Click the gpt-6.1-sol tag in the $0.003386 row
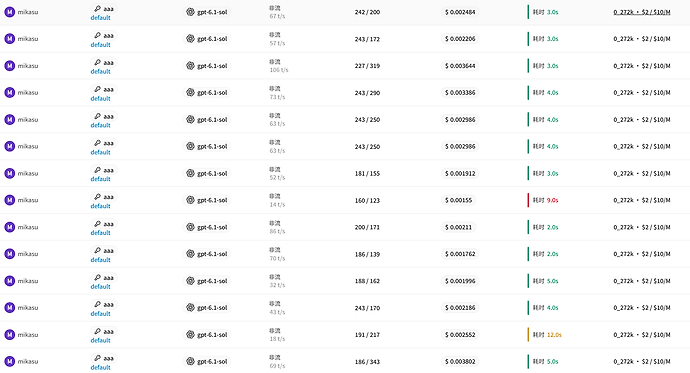This screenshot has width=690, height=373. tap(207, 93)
